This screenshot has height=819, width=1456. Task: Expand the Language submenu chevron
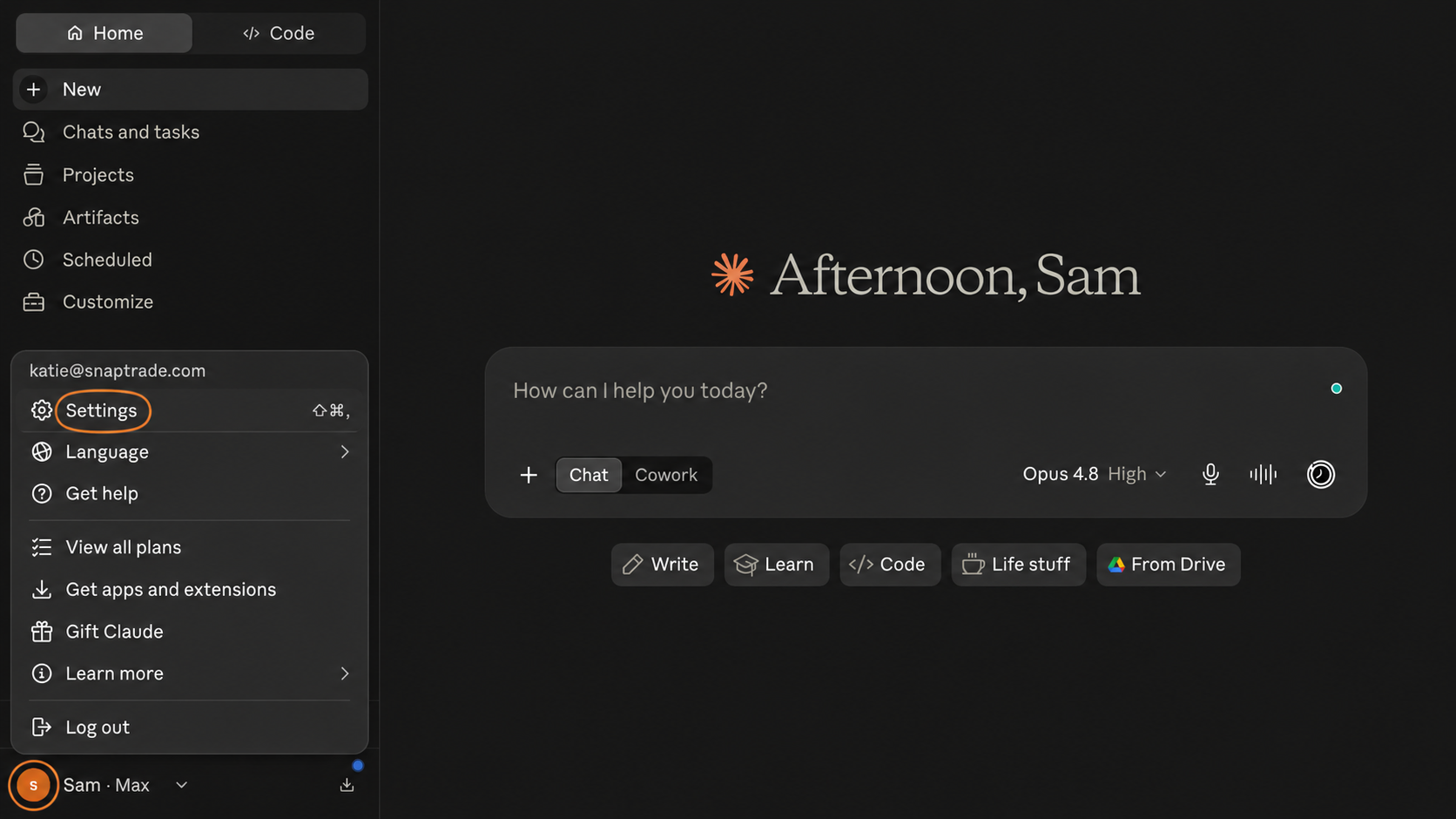345,452
